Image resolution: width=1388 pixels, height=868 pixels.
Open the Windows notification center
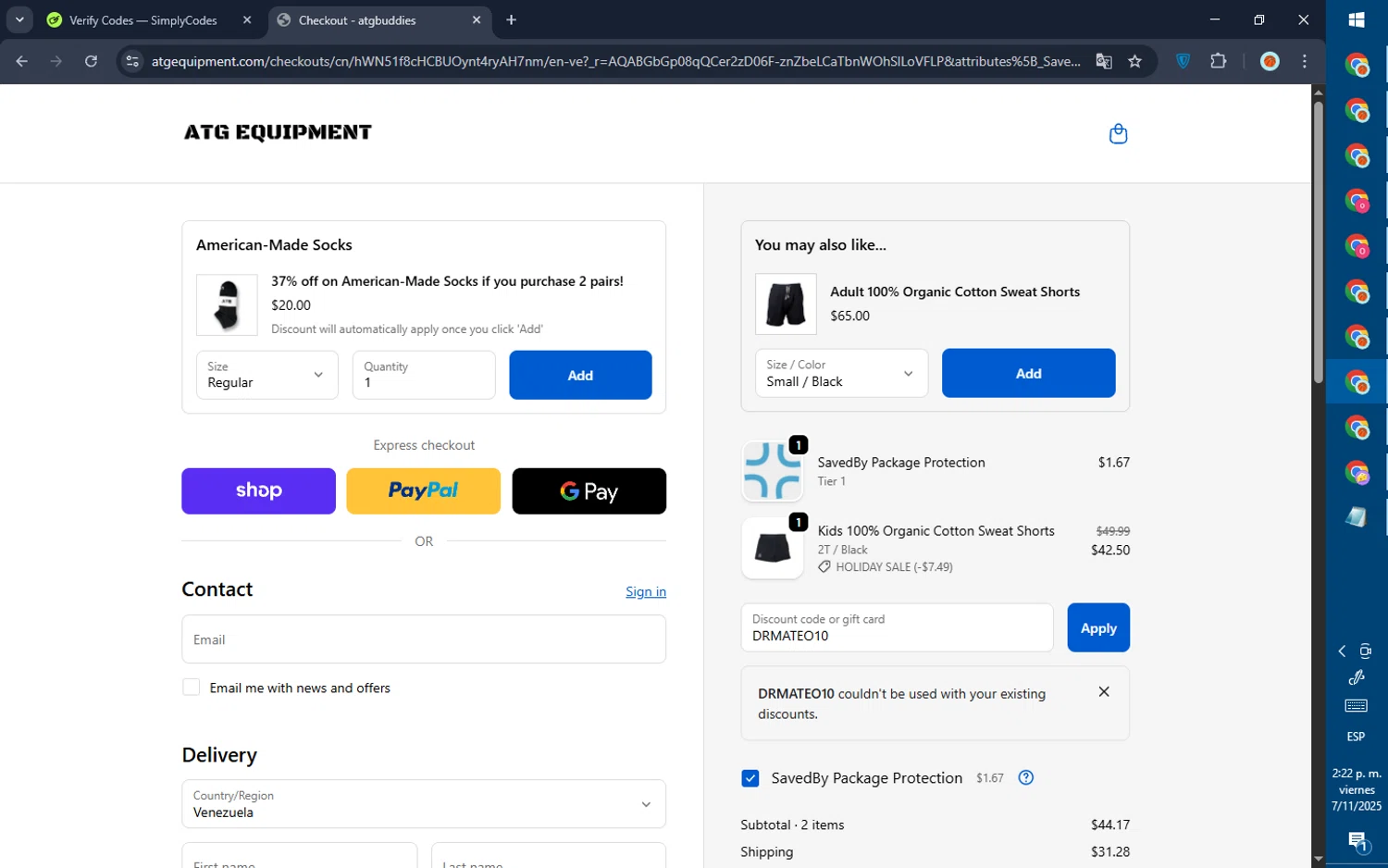point(1357,842)
